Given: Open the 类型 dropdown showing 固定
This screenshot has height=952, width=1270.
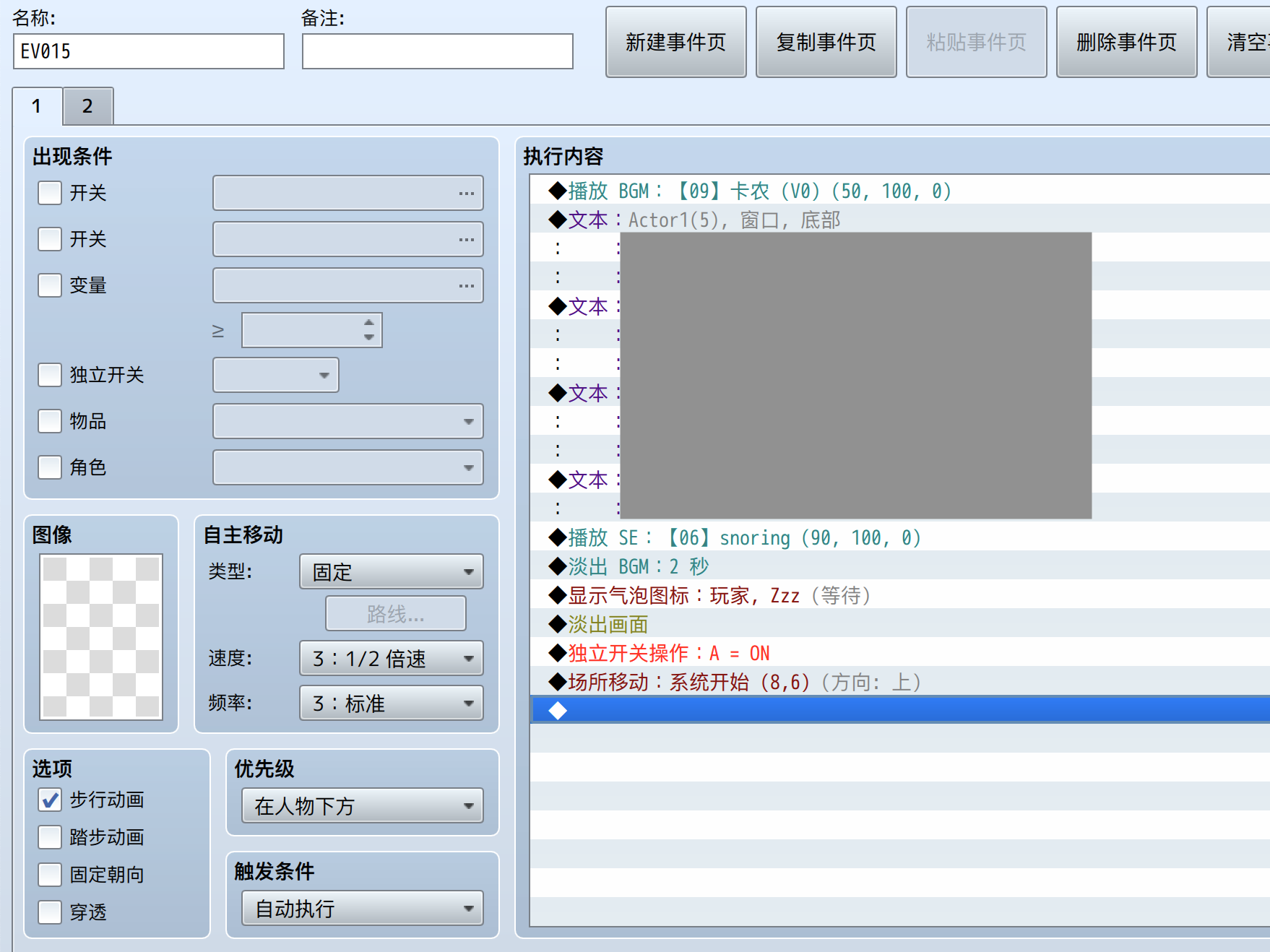Looking at the screenshot, I should coord(392,571).
